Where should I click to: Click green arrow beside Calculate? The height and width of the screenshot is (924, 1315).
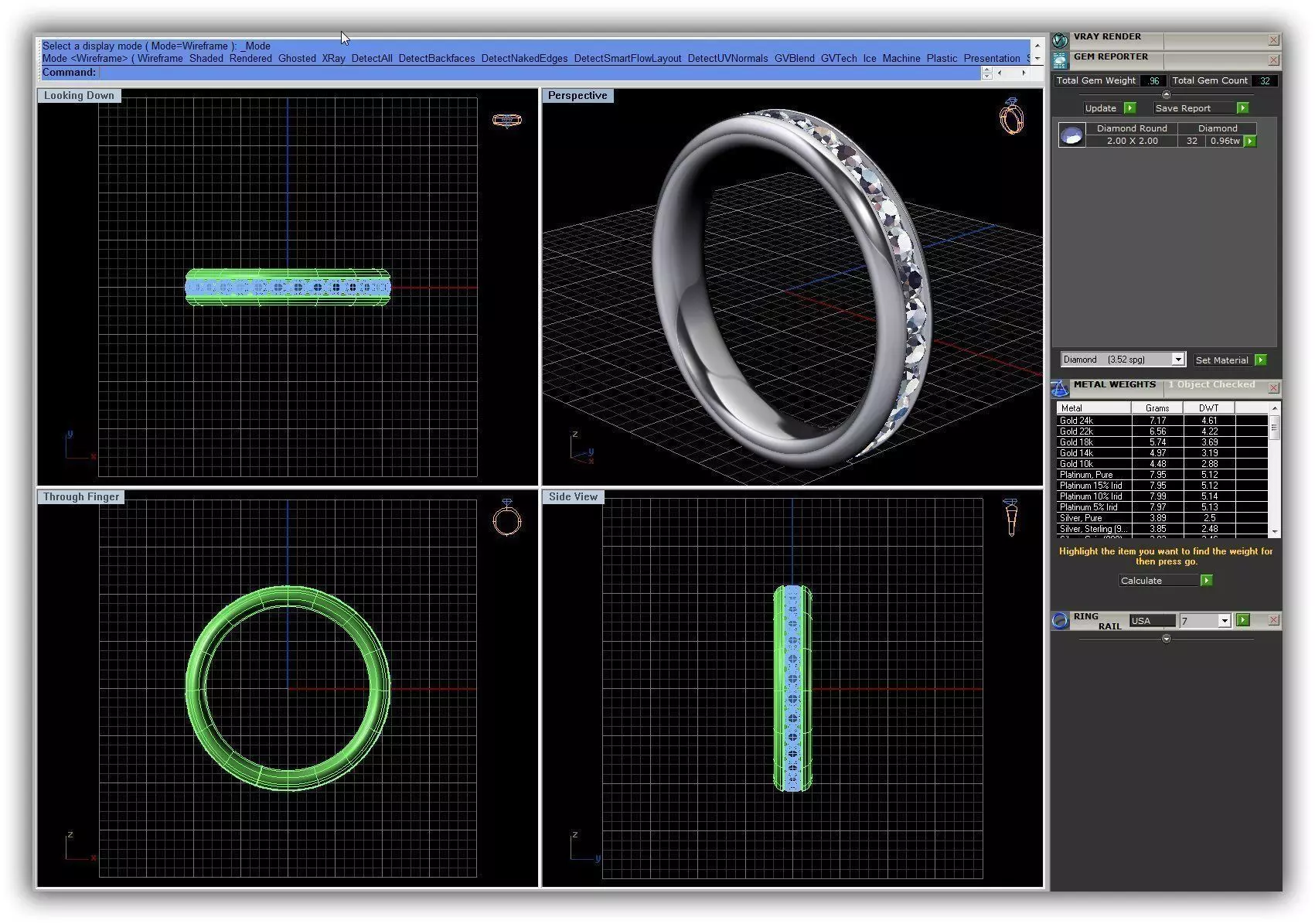[1206, 581]
